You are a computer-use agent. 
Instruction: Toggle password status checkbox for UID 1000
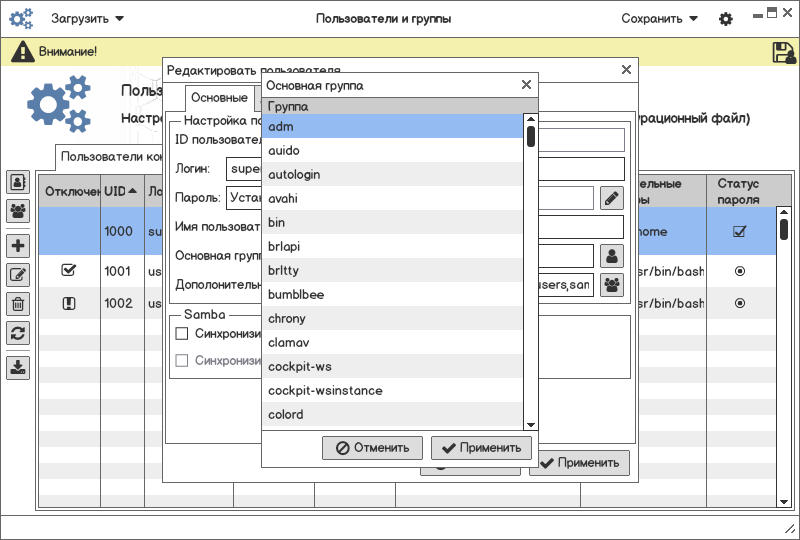pos(739,232)
